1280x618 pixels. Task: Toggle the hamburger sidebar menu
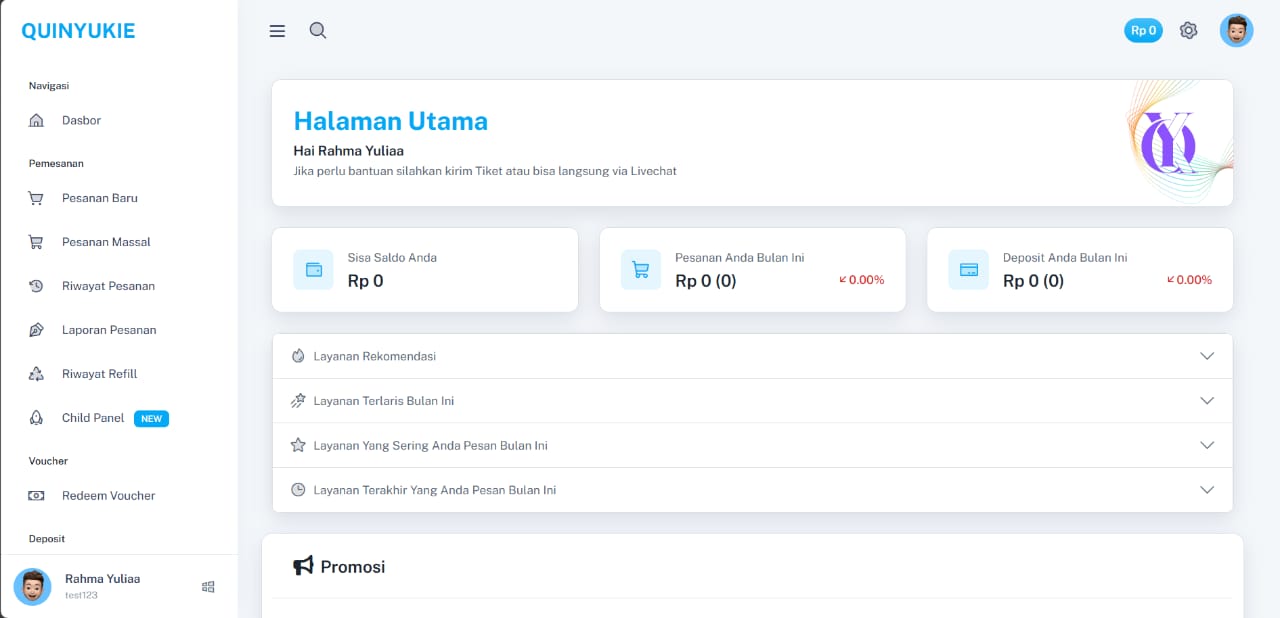277,31
